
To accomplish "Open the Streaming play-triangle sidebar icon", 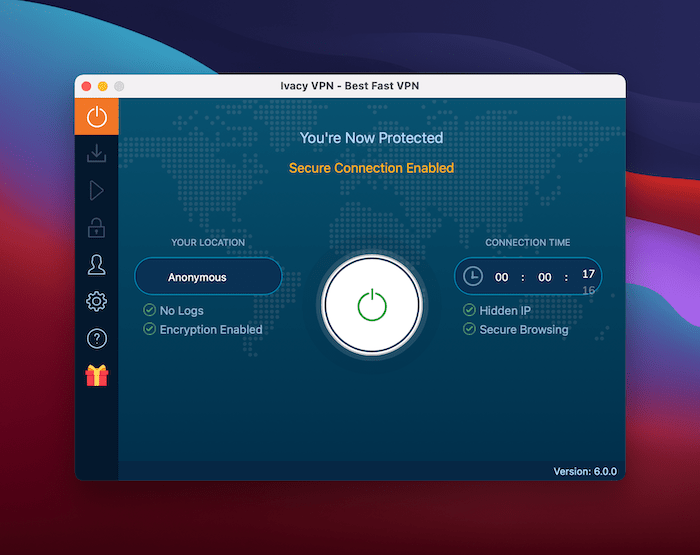I will [x=96, y=191].
